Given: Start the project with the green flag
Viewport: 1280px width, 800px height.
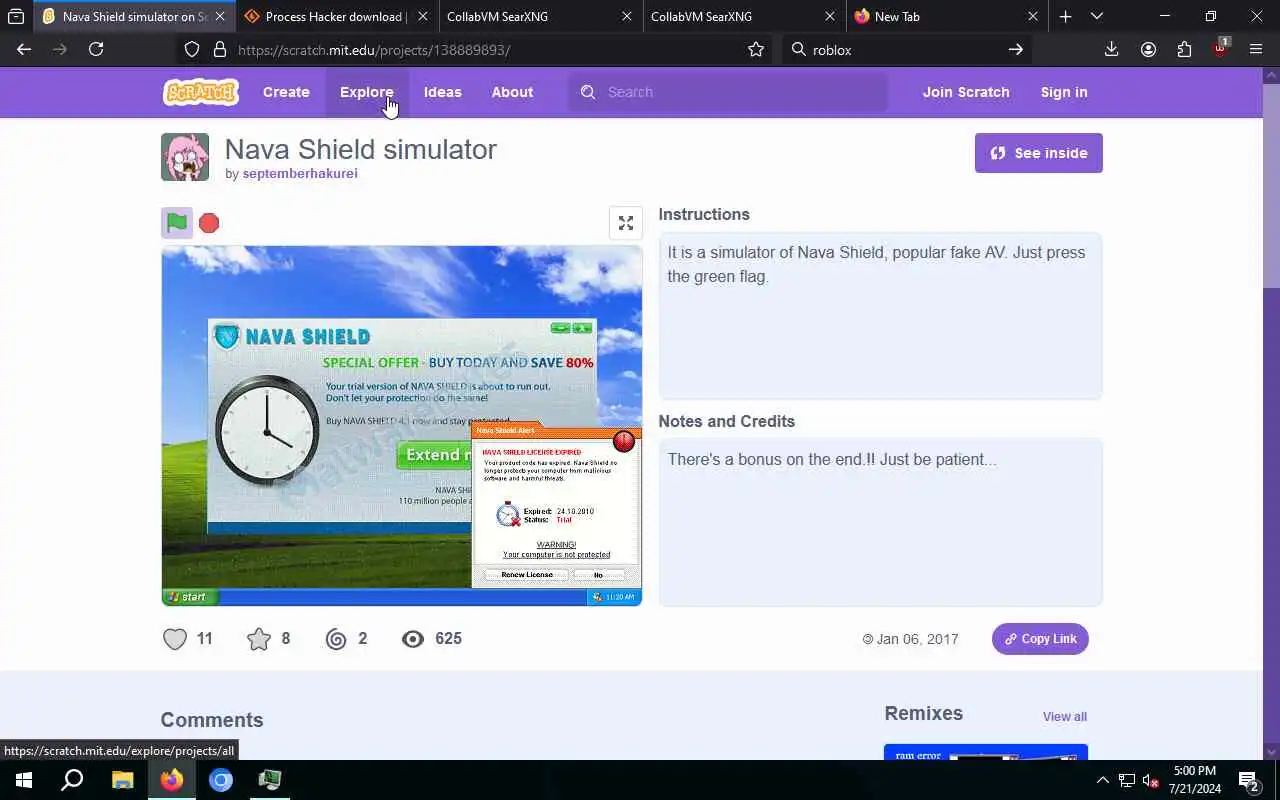Looking at the screenshot, I should point(177,223).
